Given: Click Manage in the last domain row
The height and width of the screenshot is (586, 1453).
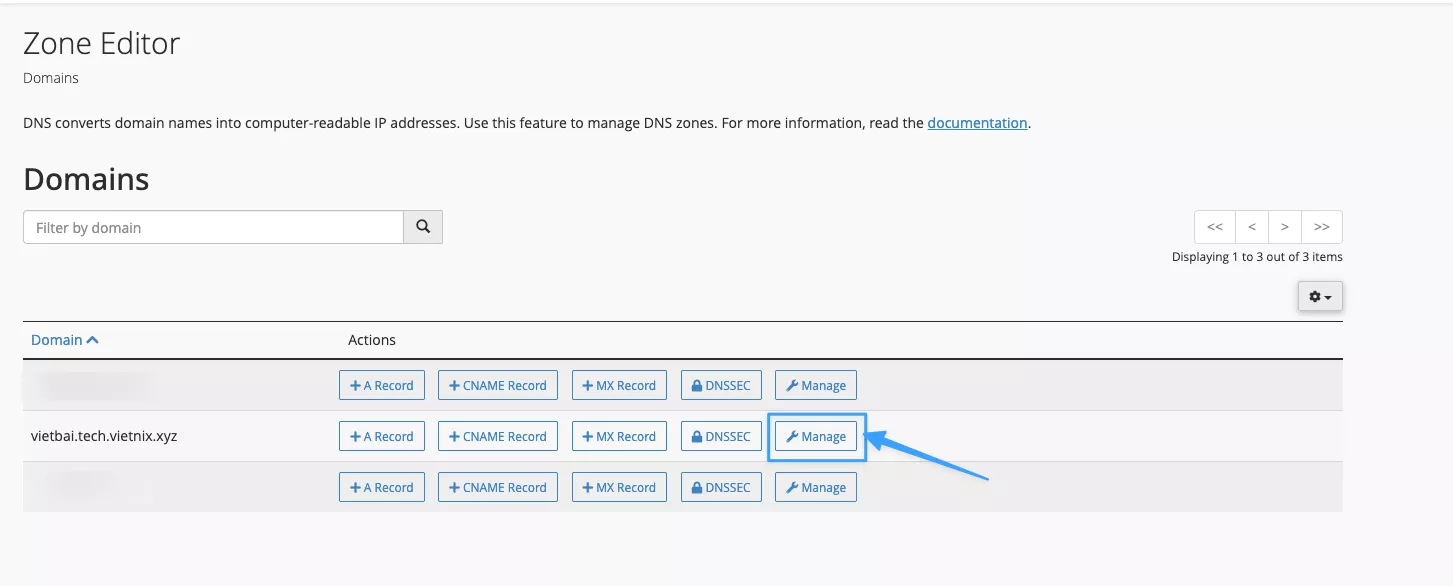Looking at the screenshot, I should [816, 488].
